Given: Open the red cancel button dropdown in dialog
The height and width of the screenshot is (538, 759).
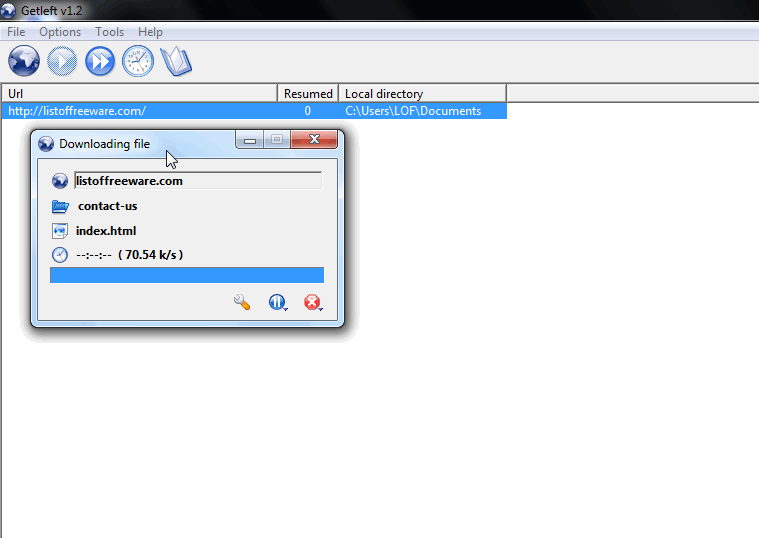Looking at the screenshot, I should [313, 302].
